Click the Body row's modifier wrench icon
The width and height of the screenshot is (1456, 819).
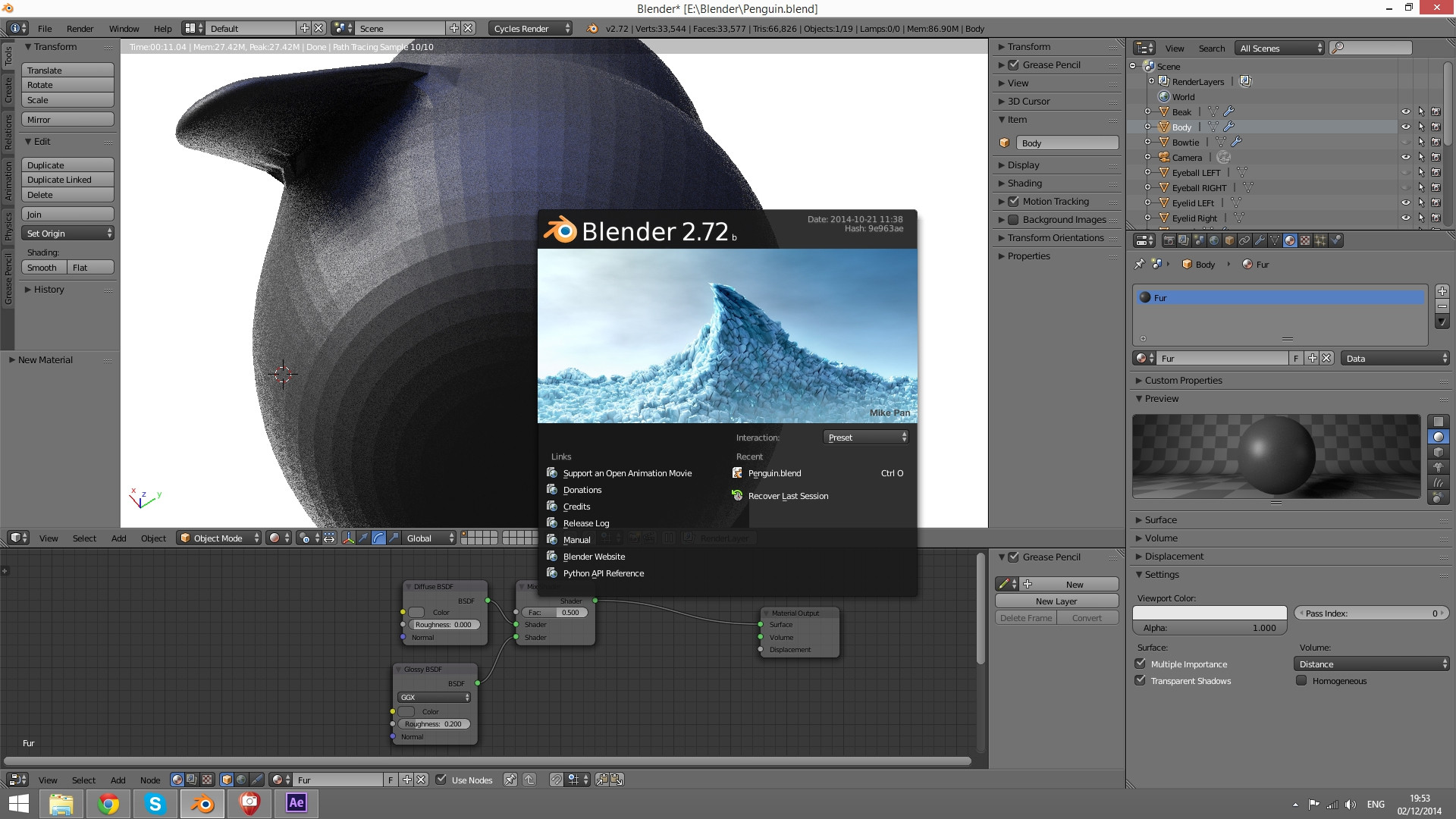(x=1229, y=127)
